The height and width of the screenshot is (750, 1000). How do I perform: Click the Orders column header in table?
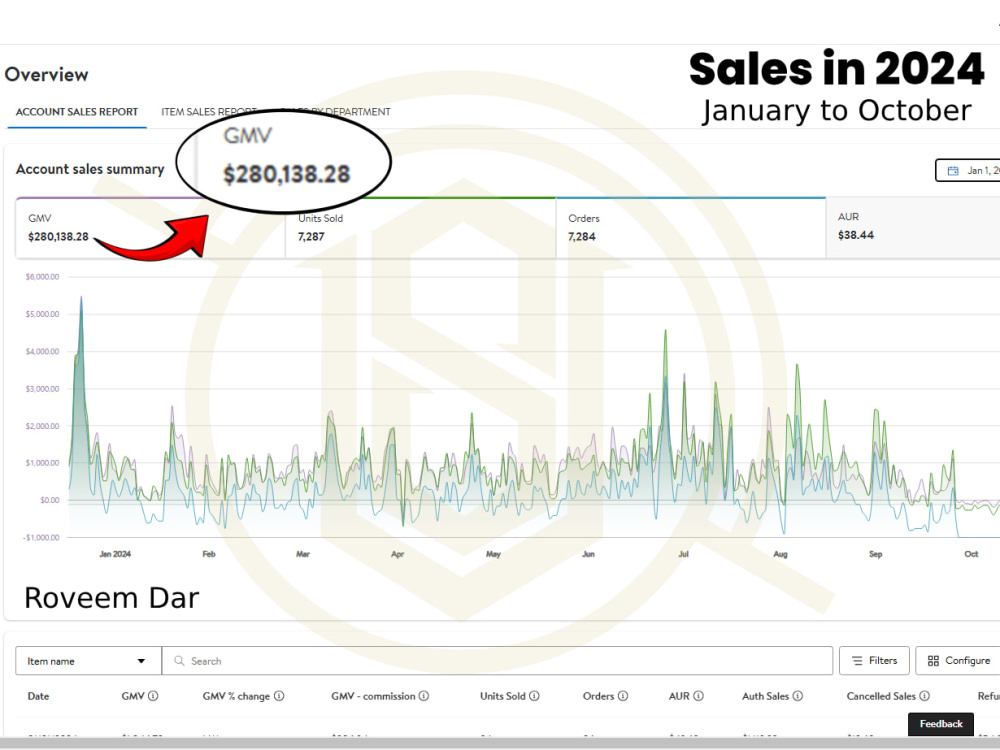click(x=598, y=696)
